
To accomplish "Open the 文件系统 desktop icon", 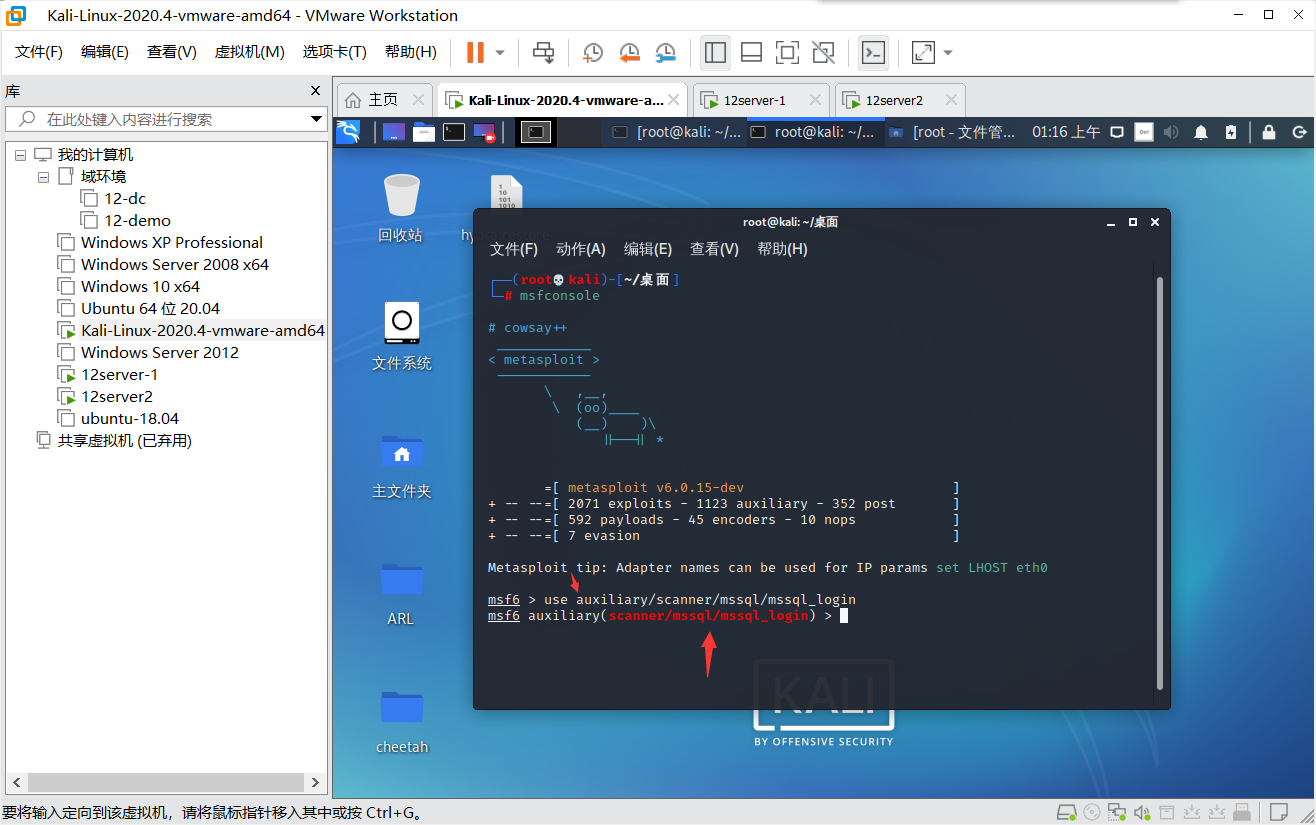I will pyautogui.click(x=401, y=336).
